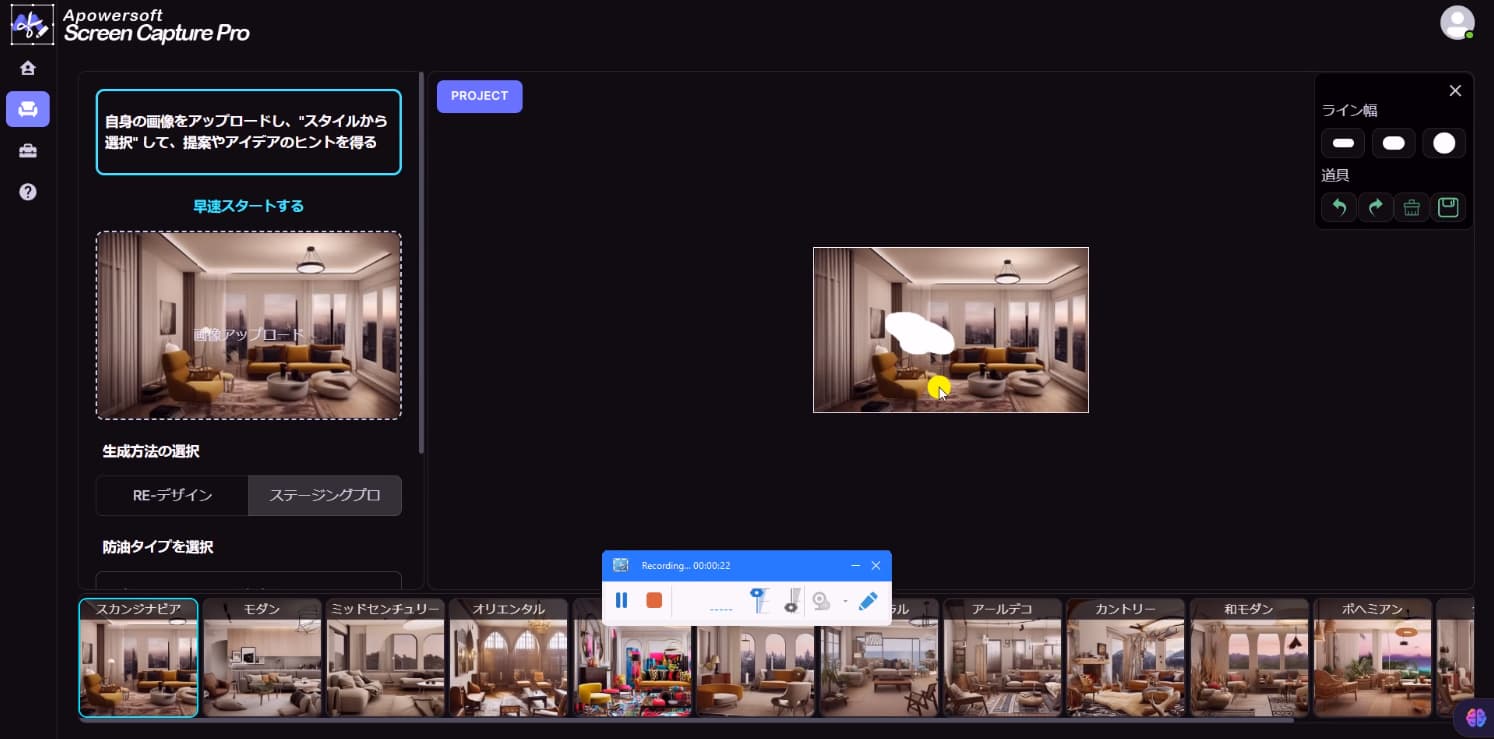Screen dimensions: 1494x739
Task: Click the 早速スタートする link
Action: [x=248, y=205]
